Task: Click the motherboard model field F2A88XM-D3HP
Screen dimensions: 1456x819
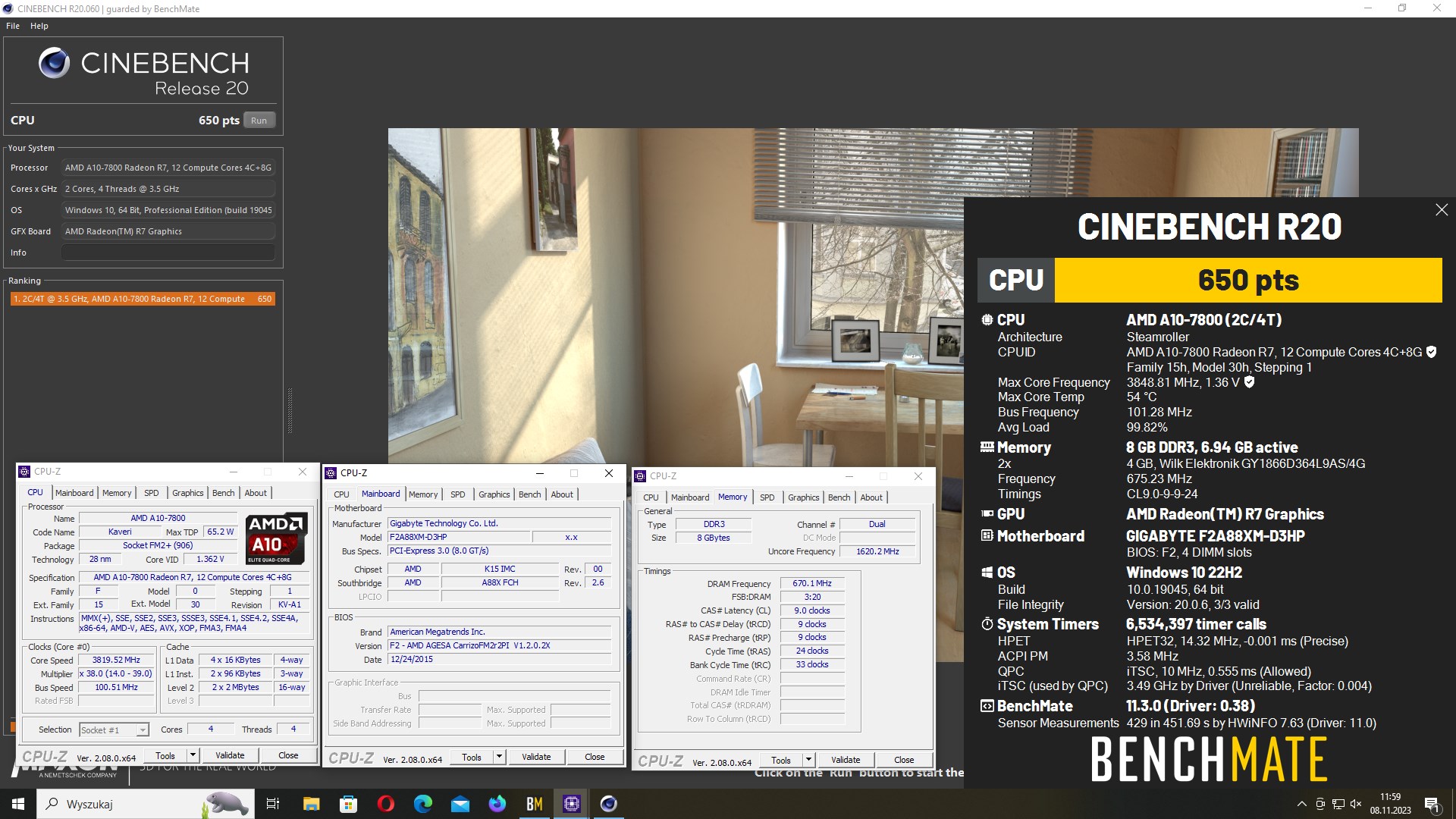Action: point(459,537)
